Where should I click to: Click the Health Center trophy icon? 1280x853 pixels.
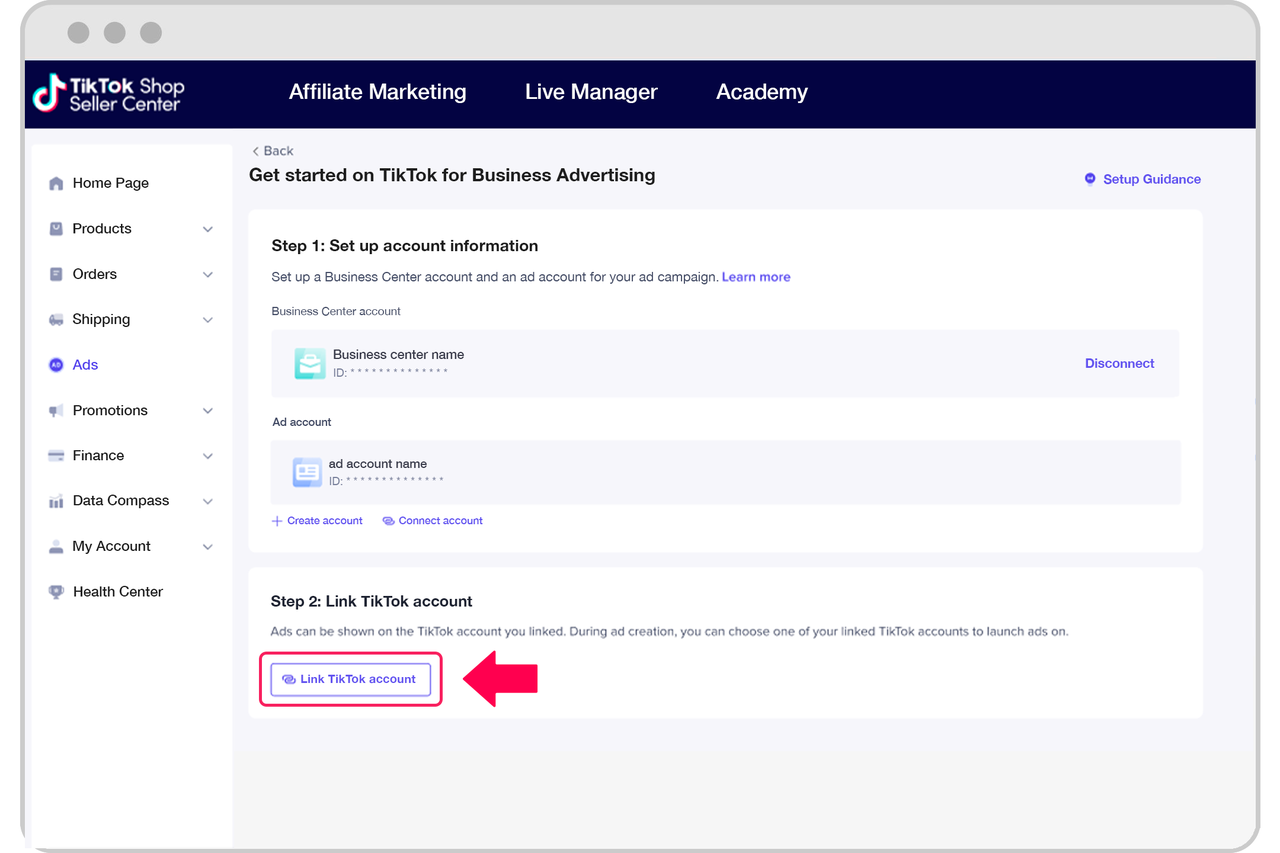(x=56, y=592)
